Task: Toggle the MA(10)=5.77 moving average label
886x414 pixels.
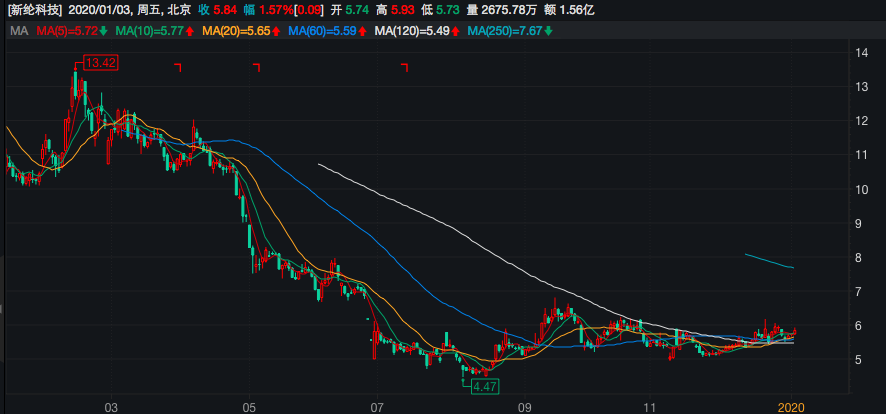Action: (147, 31)
